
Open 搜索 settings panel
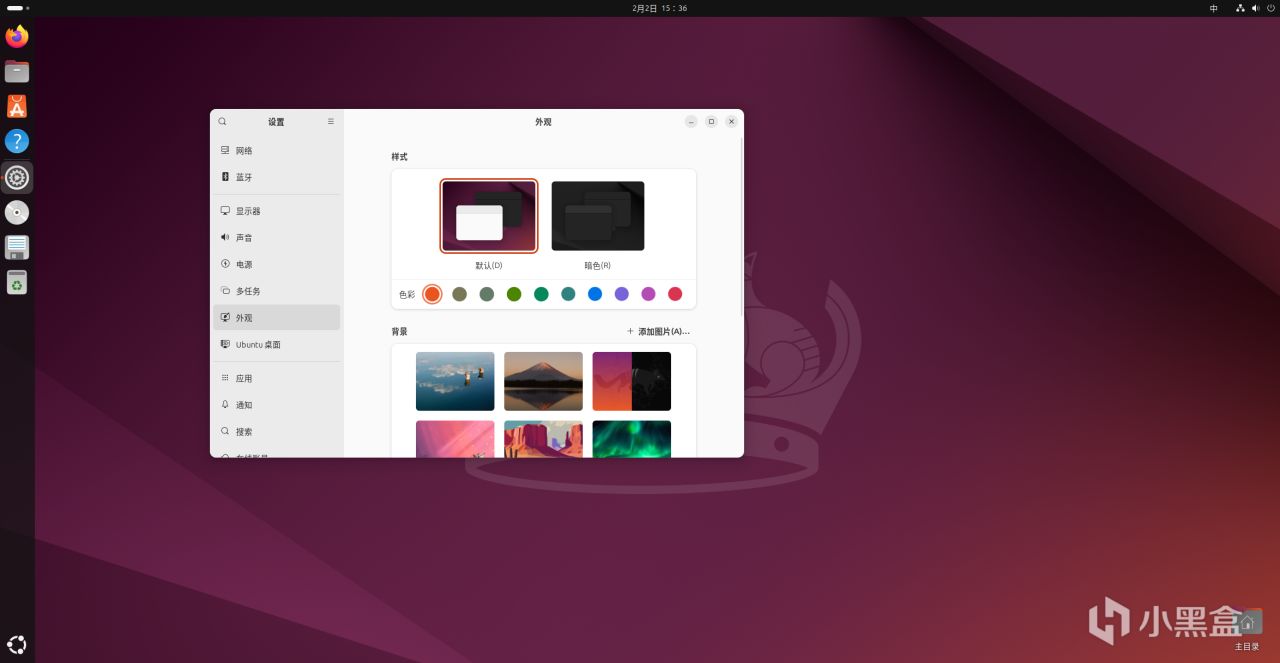(277, 432)
